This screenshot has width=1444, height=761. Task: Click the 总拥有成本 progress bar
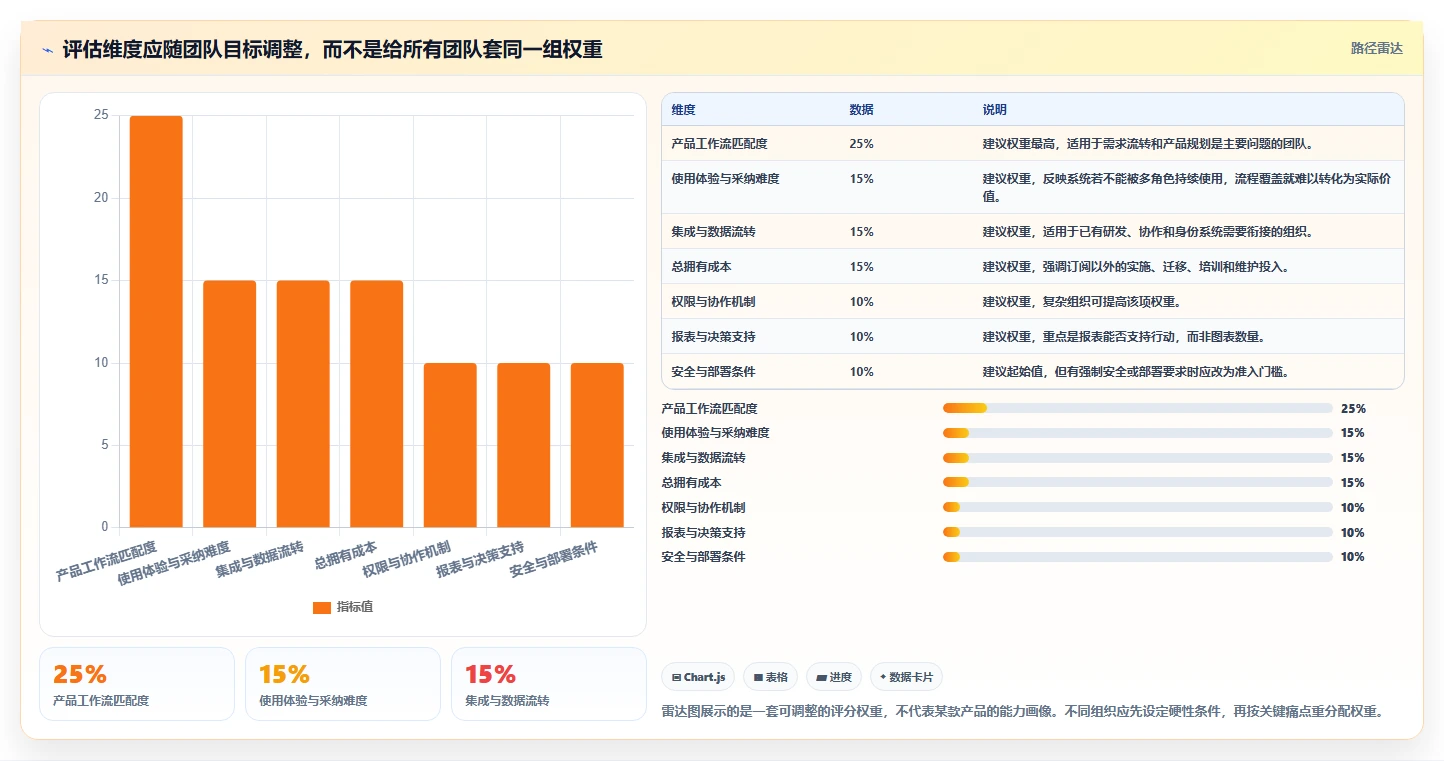coord(1137,482)
